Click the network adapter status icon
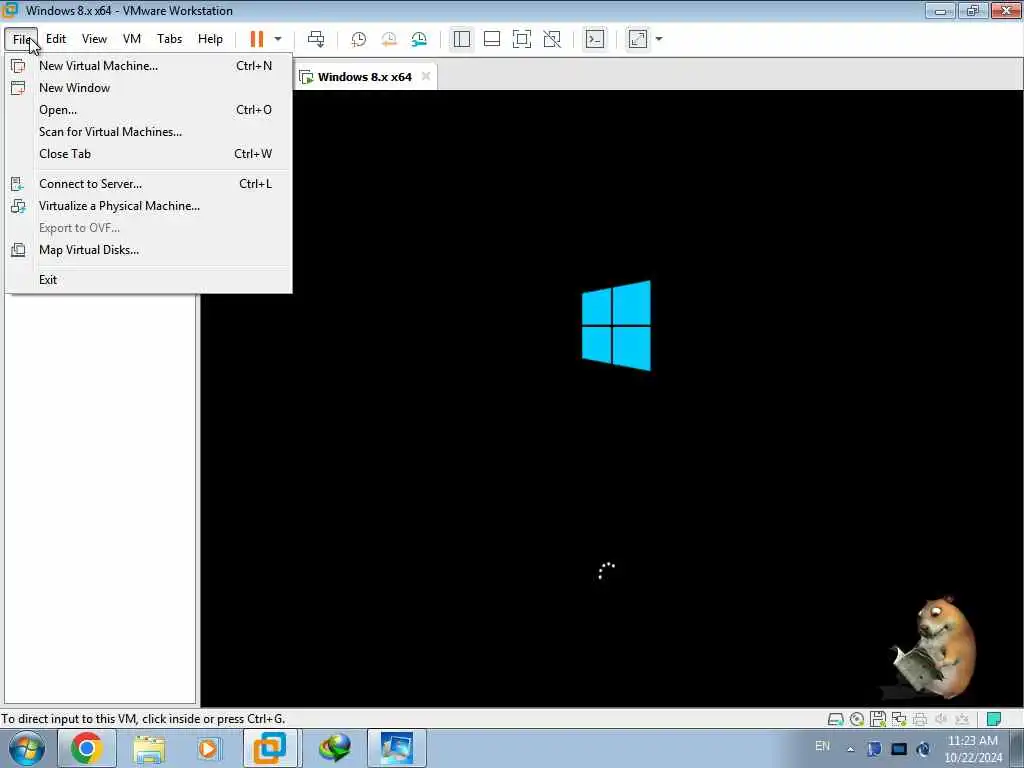Viewport: 1024px width, 768px height. pos(899,719)
